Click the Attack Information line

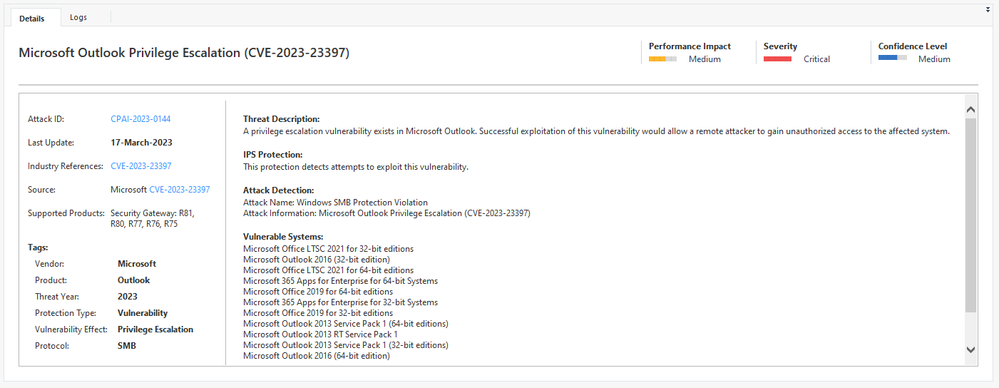[x=387, y=213]
